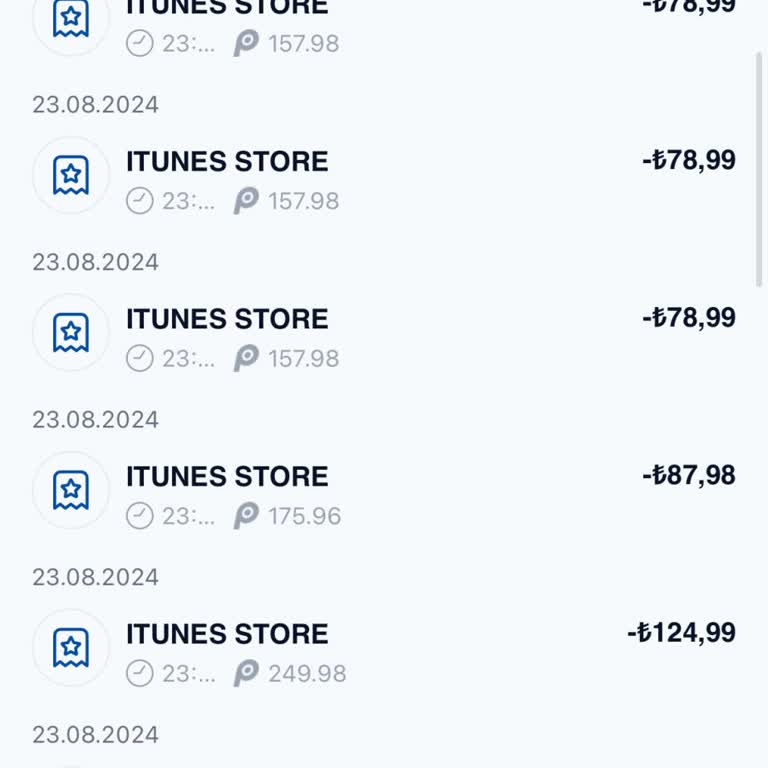Tap the points icon beside 175.96

click(246, 516)
